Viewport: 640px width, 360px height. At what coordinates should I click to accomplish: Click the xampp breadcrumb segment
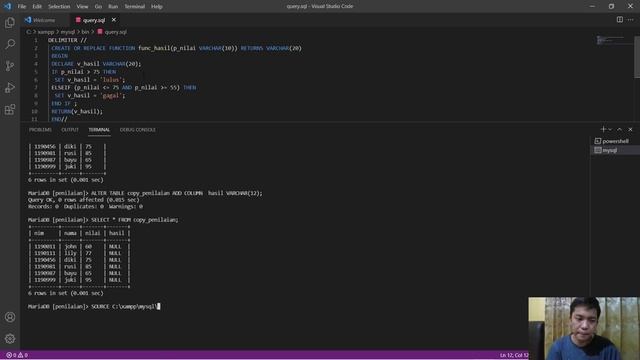click(x=46, y=32)
